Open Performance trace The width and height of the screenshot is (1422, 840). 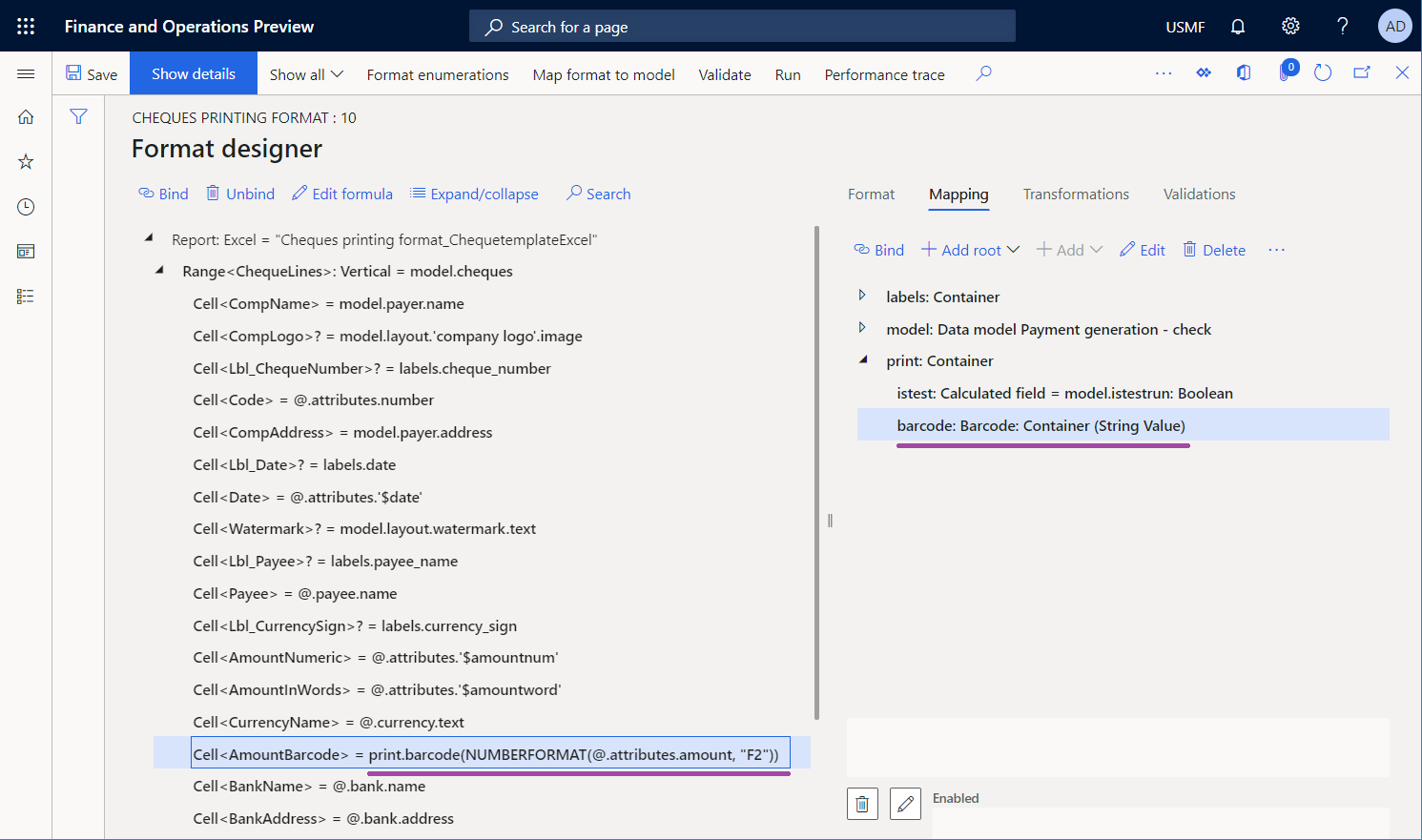(x=885, y=74)
